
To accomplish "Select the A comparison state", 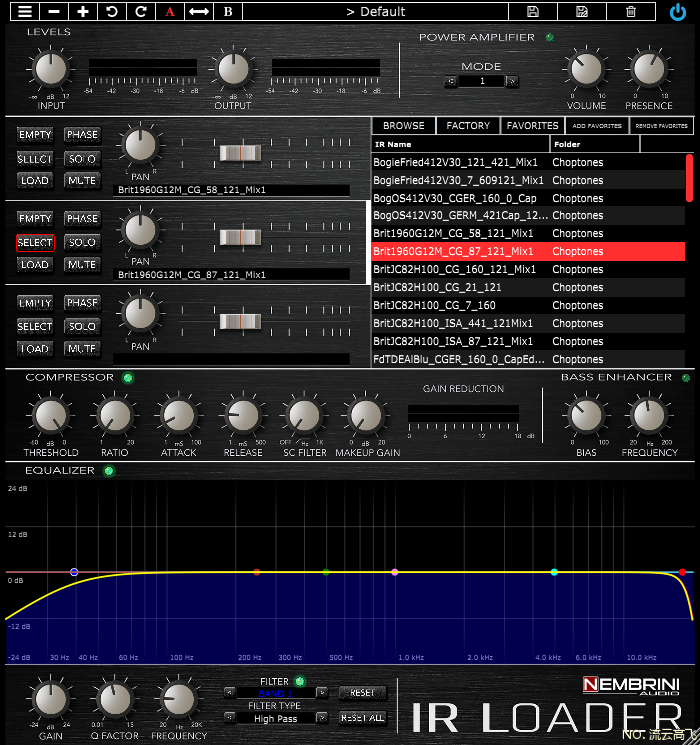I will [x=170, y=11].
